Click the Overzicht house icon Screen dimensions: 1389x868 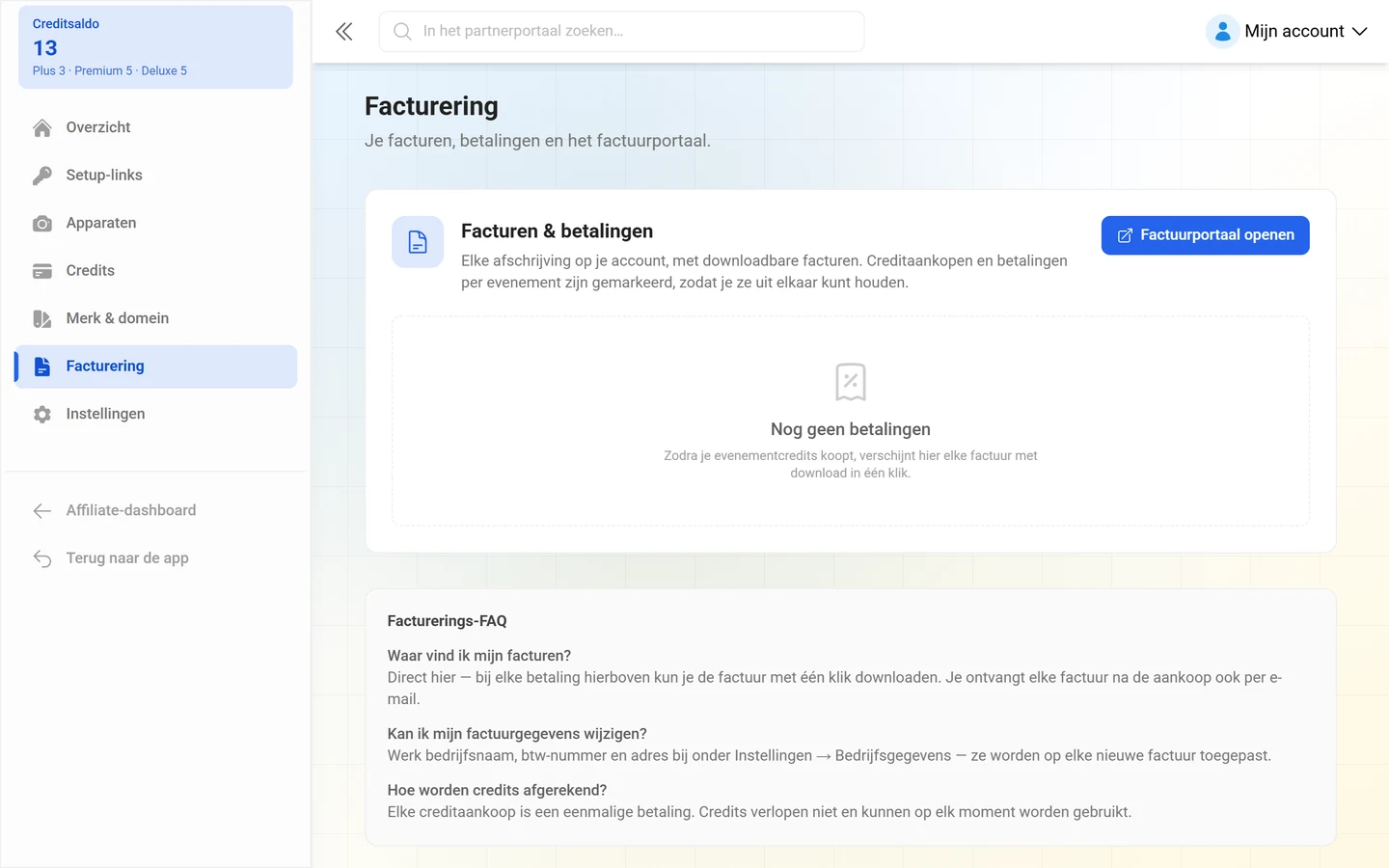[42, 128]
